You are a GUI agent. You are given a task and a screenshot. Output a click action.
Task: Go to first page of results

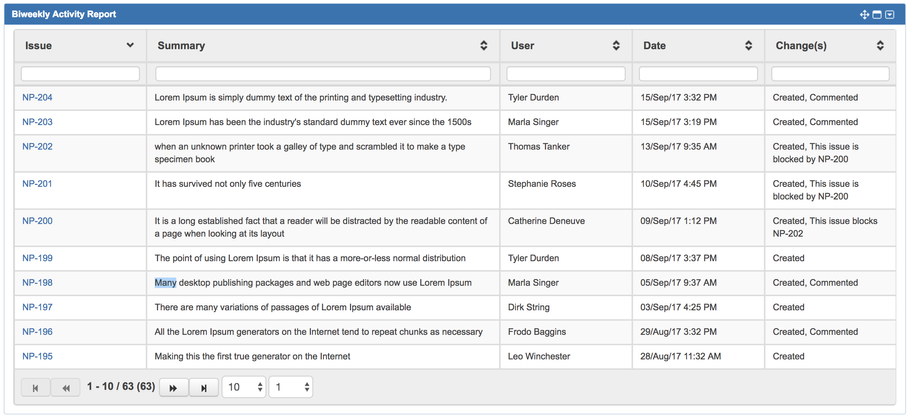(x=35, y=388)
